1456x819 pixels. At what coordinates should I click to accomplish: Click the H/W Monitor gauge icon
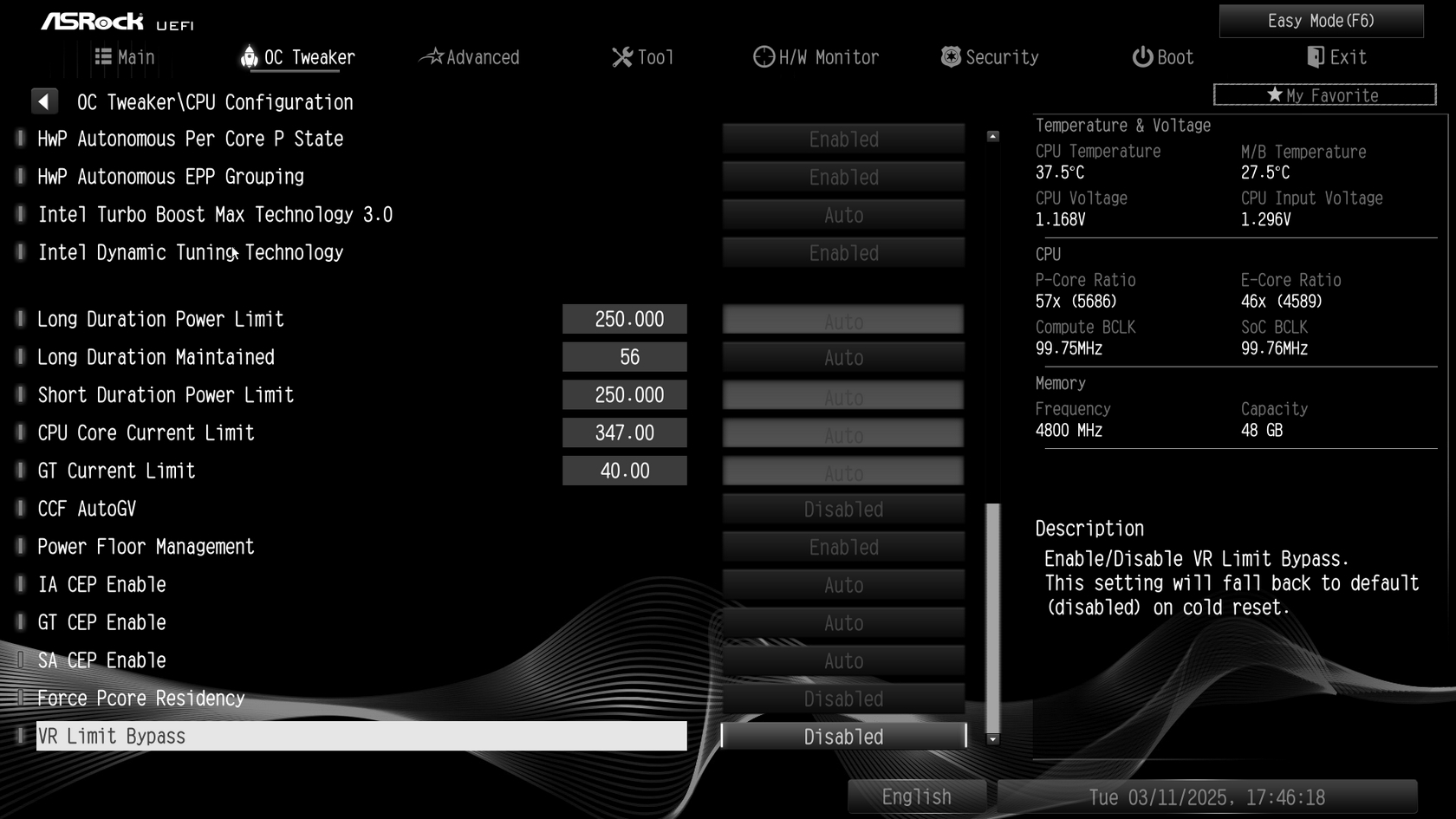click(764, 57)
